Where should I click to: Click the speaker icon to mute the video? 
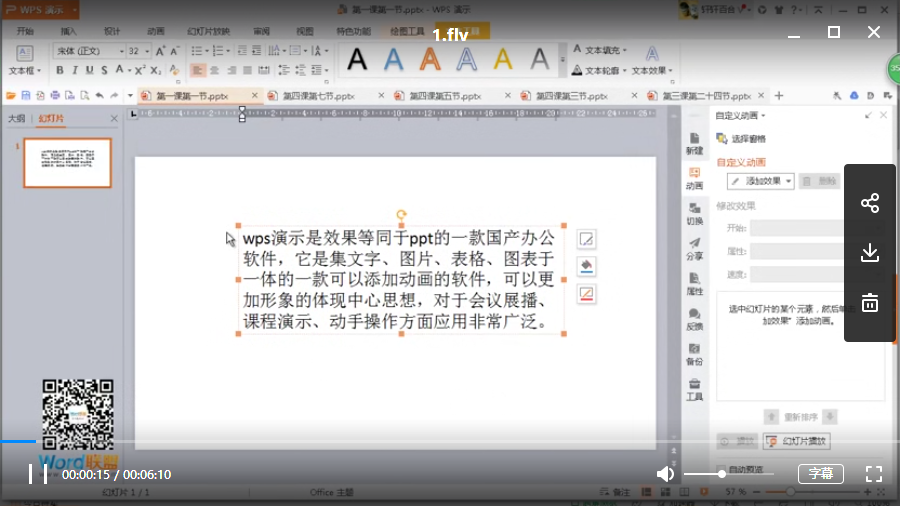pyautogui.click(x=665, y=474)
